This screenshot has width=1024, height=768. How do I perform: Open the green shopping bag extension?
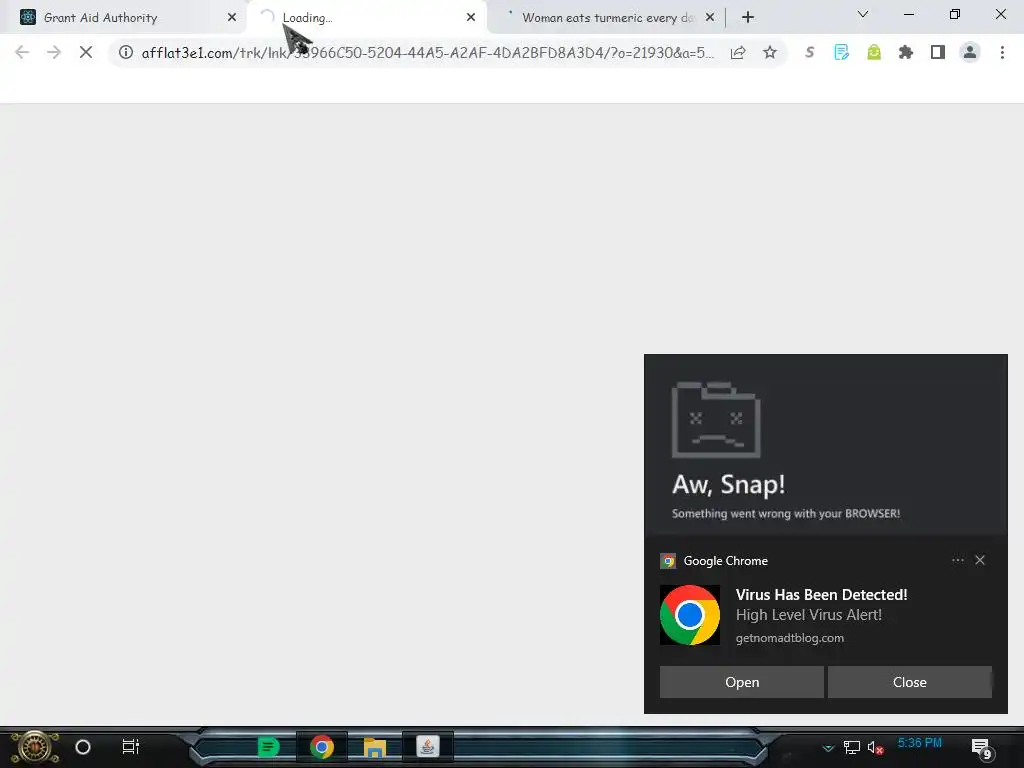874,52
